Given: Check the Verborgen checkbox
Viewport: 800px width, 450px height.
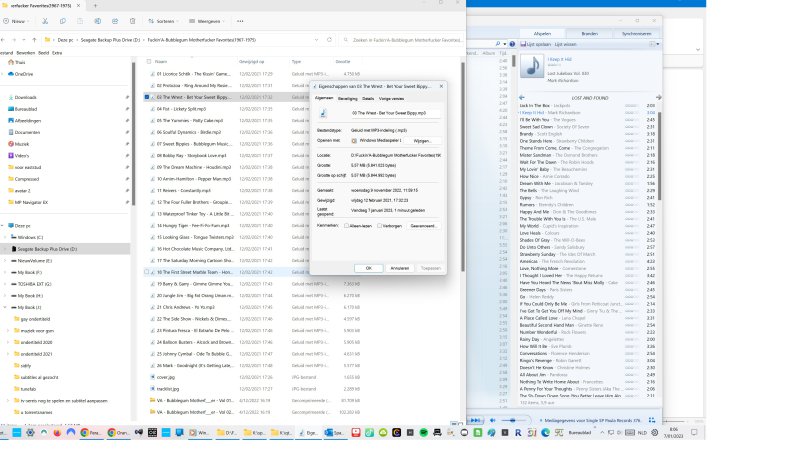Looking at the screenshot, I should click(x=381, y=226).
